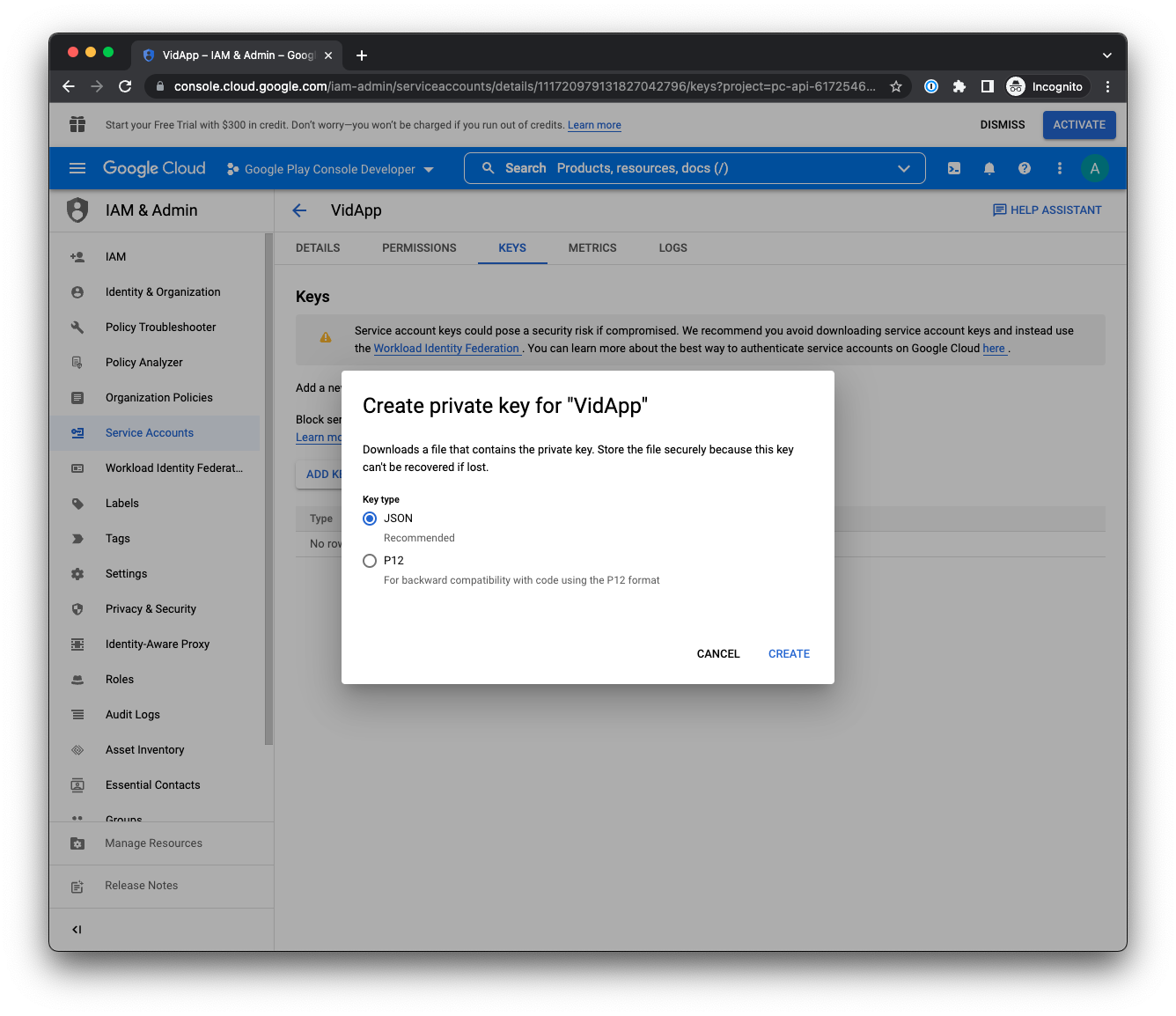This screenshot has height=1016, width=1176.
Task: Open the notifications bell
Action: pyautogui.click(x=989, y=168)
